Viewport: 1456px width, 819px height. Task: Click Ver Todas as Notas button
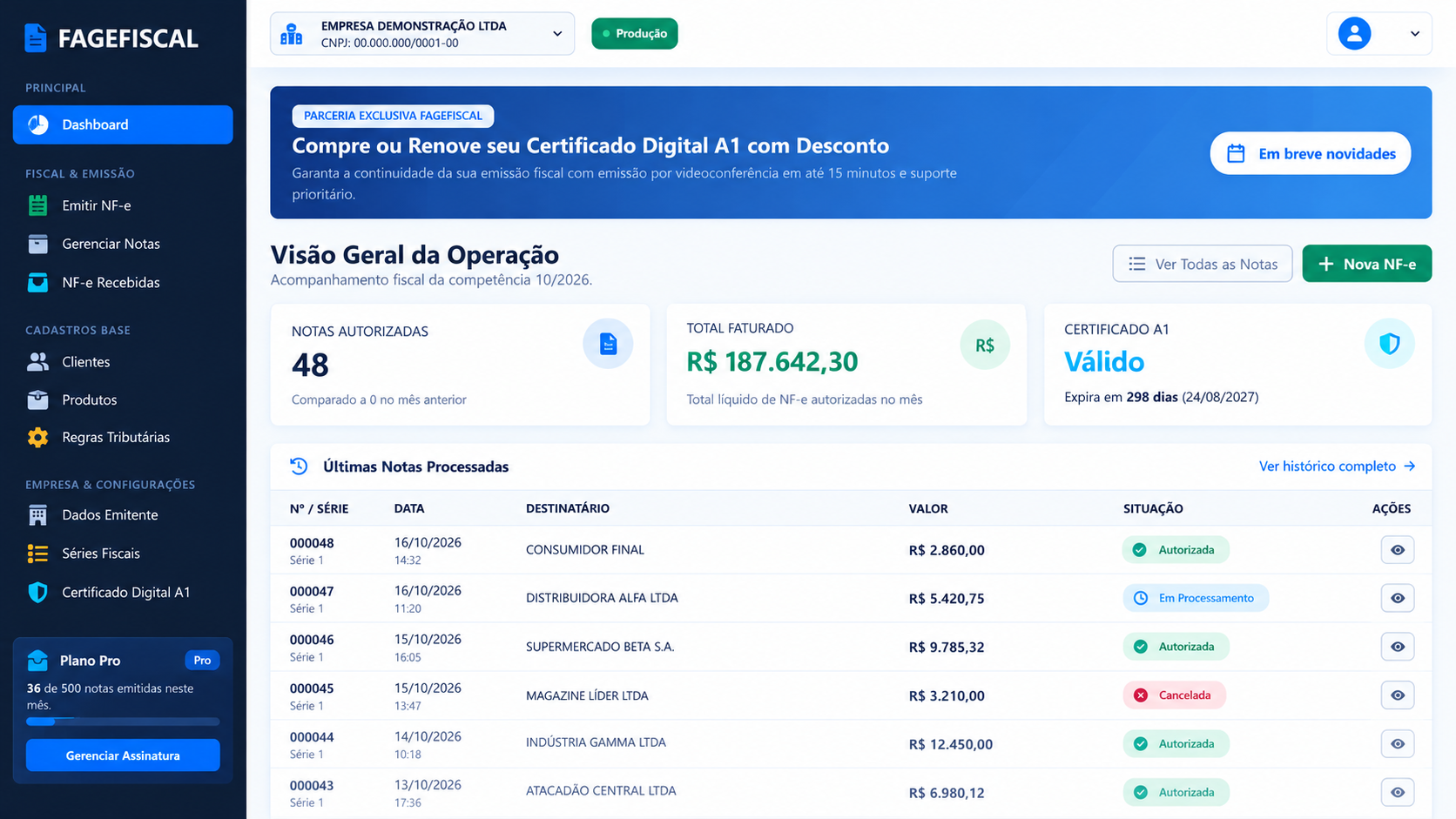[1203, 264]
